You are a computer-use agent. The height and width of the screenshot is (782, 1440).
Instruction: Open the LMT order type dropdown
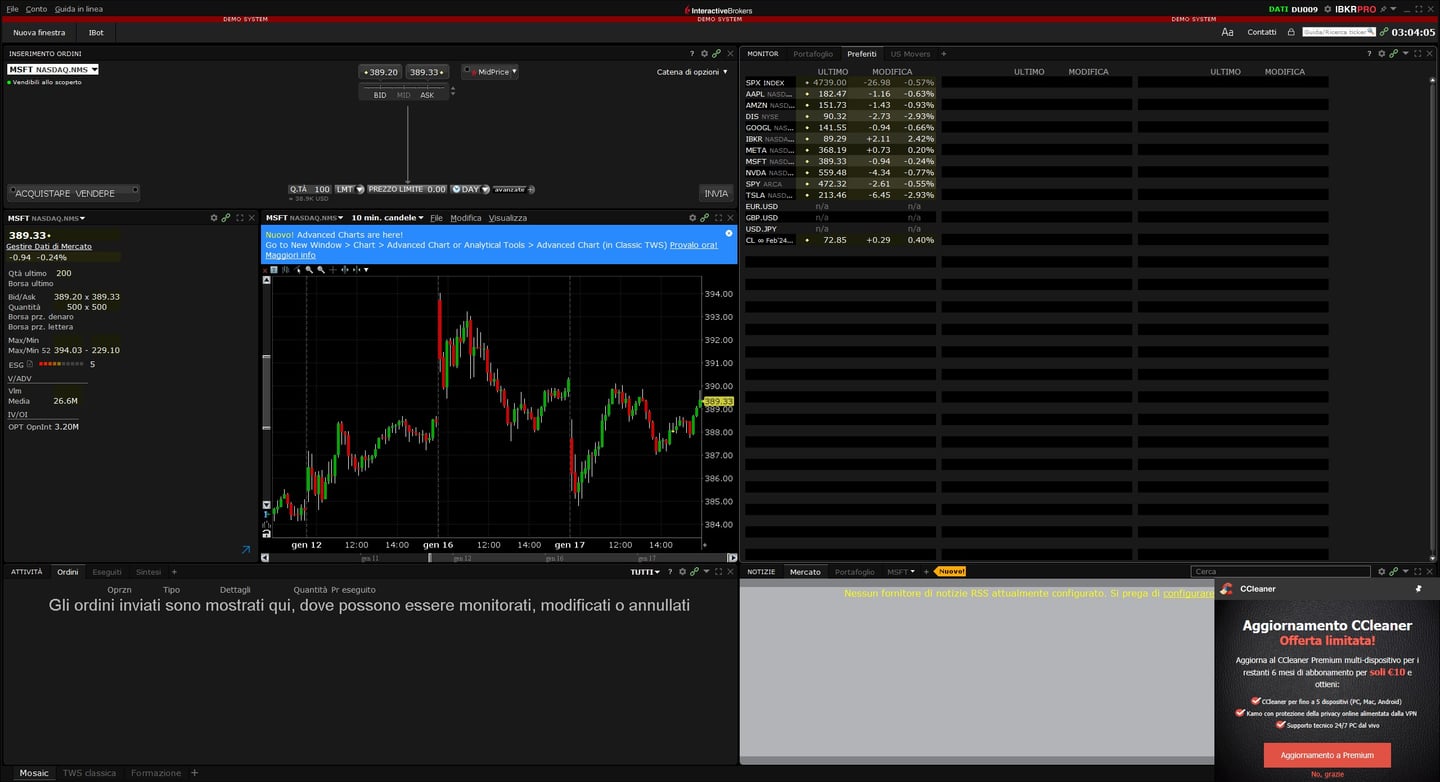pyautogui.click(x=349, y=189)
